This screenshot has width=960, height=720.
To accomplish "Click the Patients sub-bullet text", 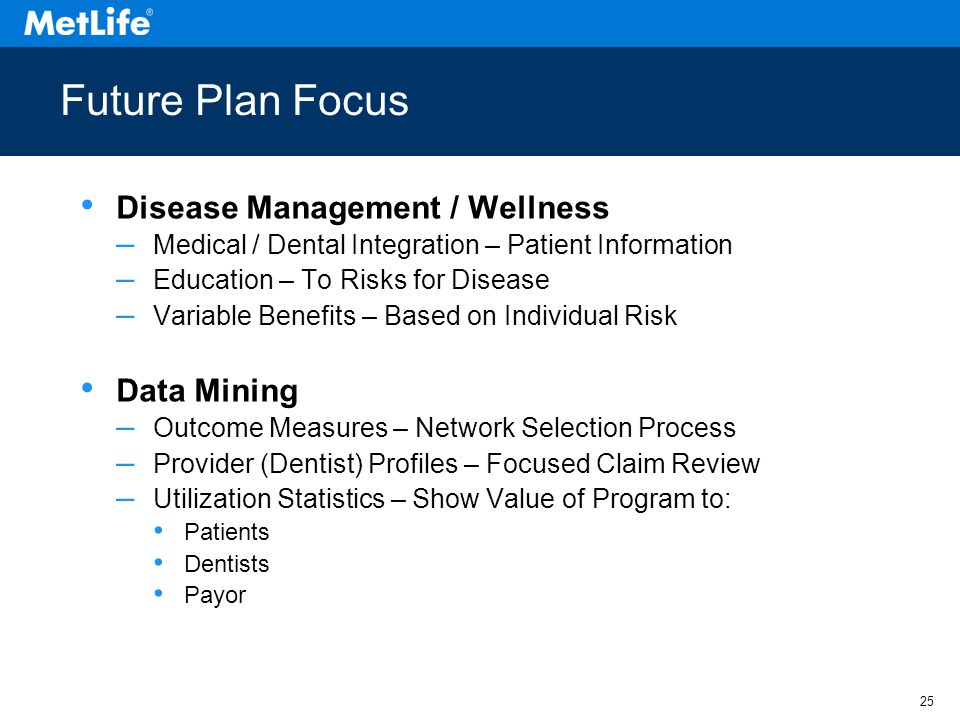I will click(x=227, y=532).
